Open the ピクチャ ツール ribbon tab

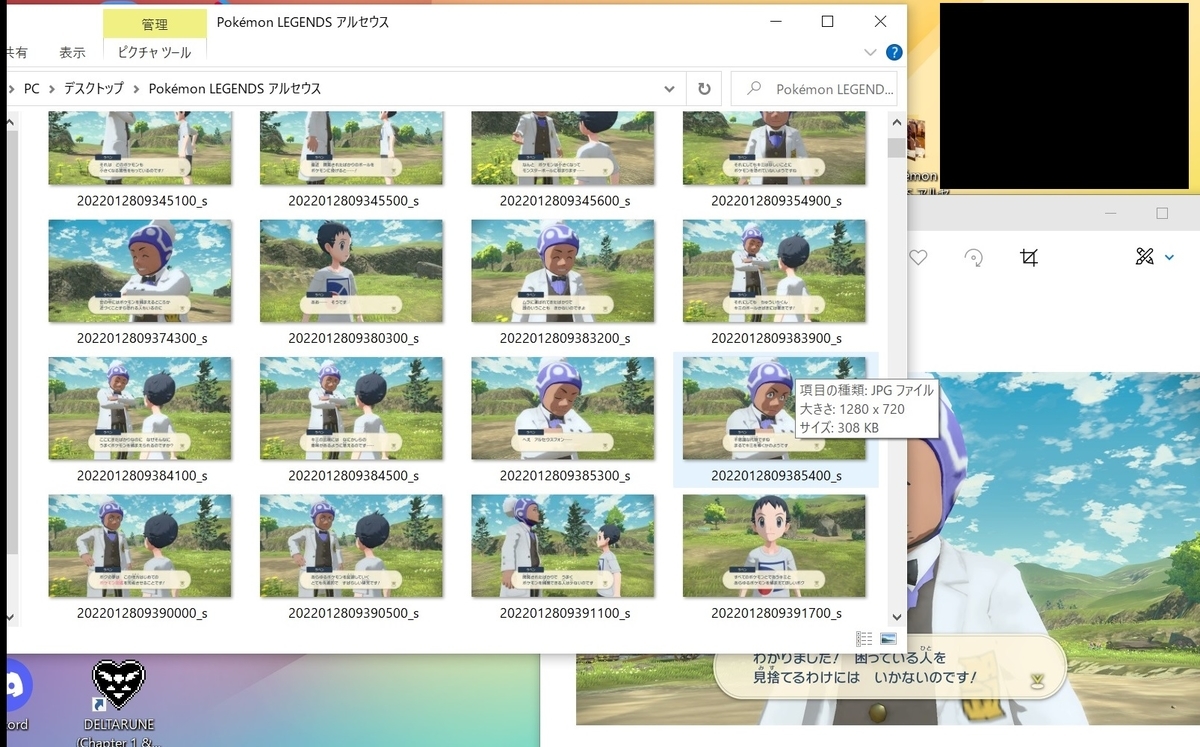coord(155,52)
